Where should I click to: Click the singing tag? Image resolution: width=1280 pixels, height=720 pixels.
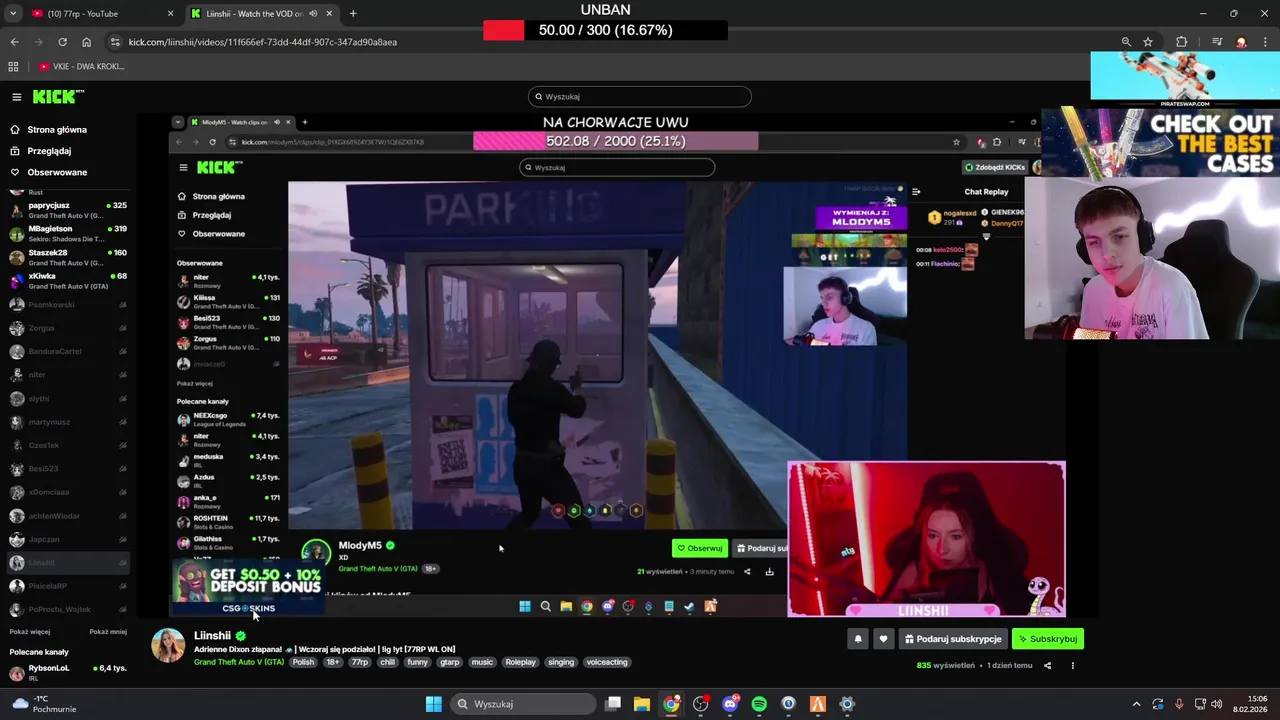coord(561,662)
